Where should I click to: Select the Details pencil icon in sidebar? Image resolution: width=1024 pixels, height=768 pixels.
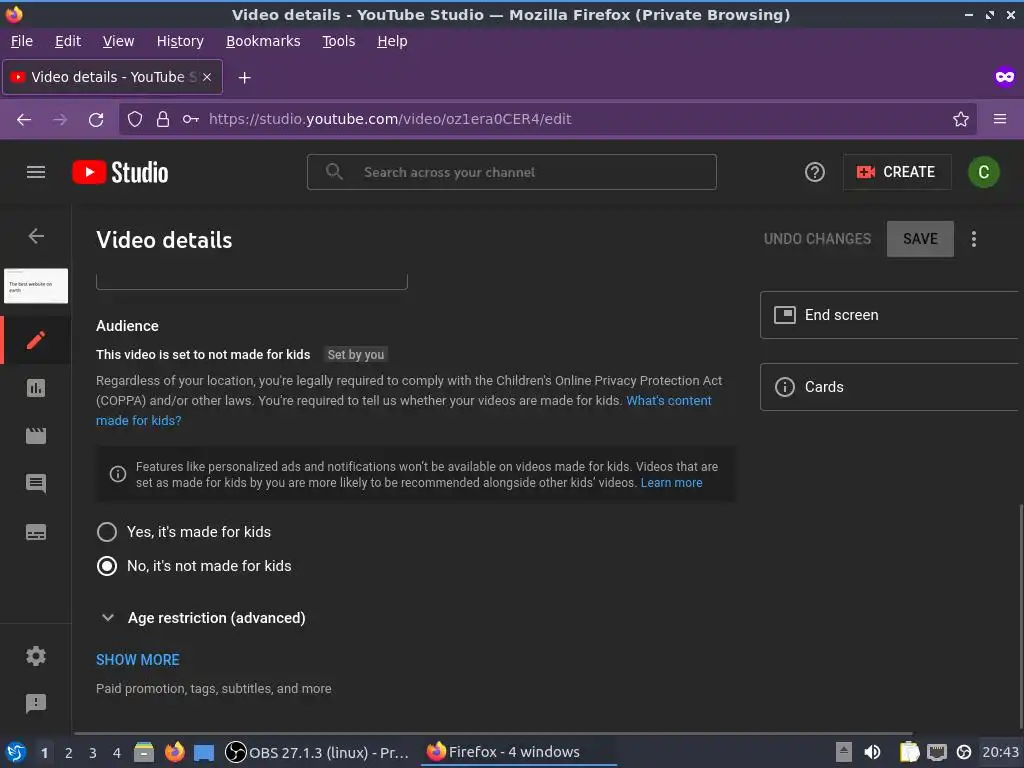point(36,340)
